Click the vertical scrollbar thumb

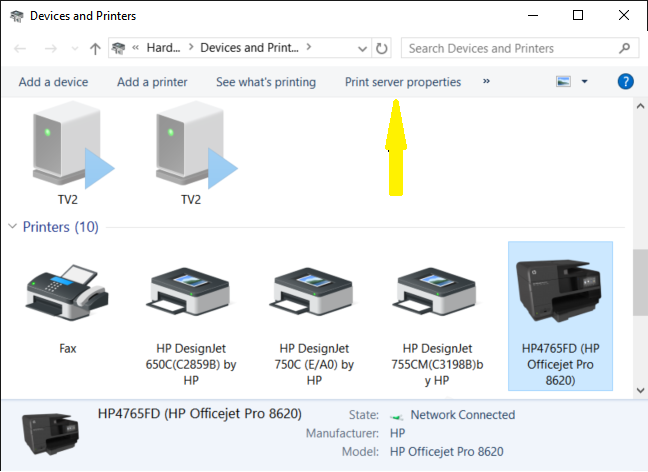click(640, 283)
